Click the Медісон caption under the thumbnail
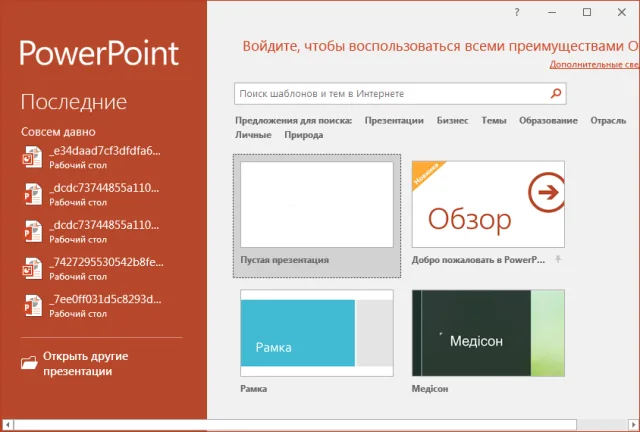This screenshot has width=640, height=432. coord(430,389)
